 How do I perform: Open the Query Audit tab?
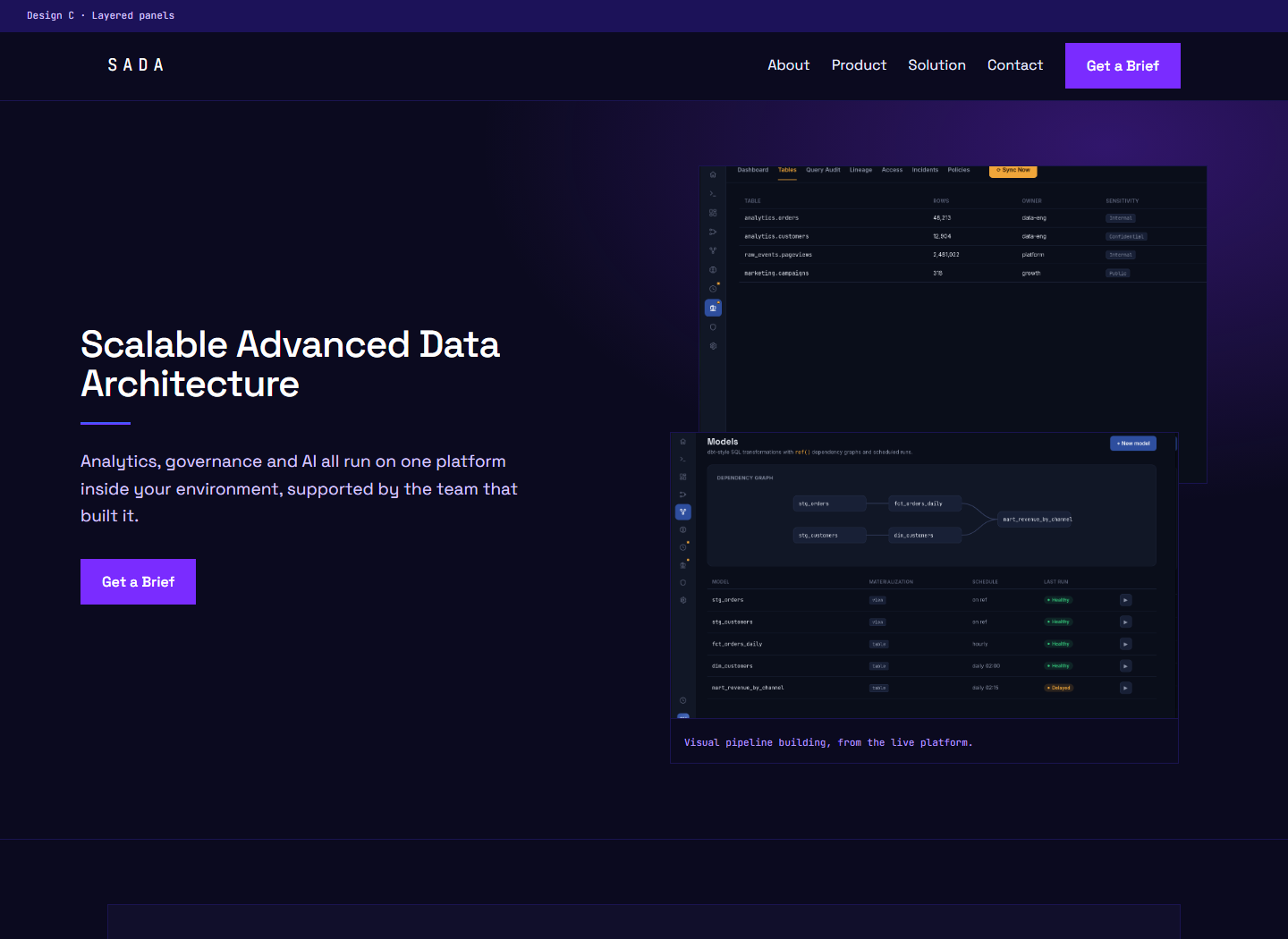[x=823, y=170]
